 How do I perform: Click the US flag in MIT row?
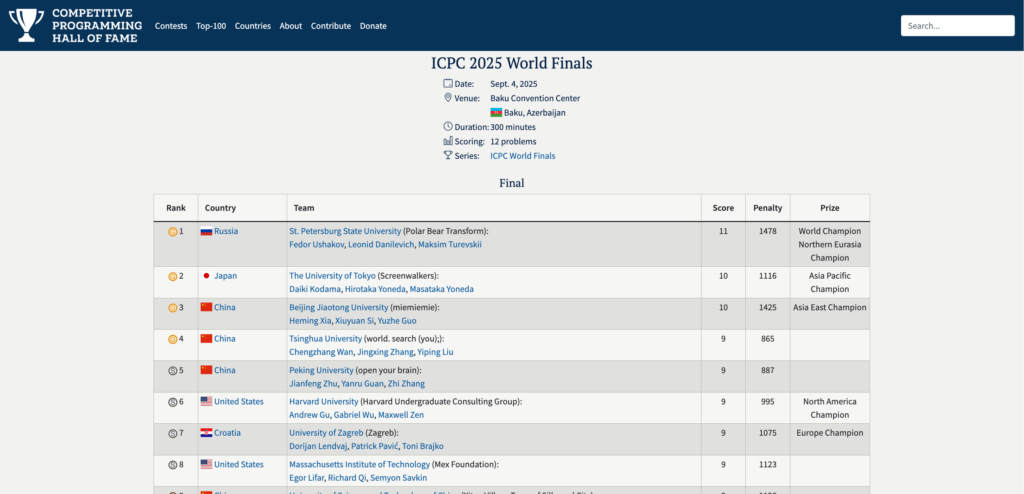[206, 464]
